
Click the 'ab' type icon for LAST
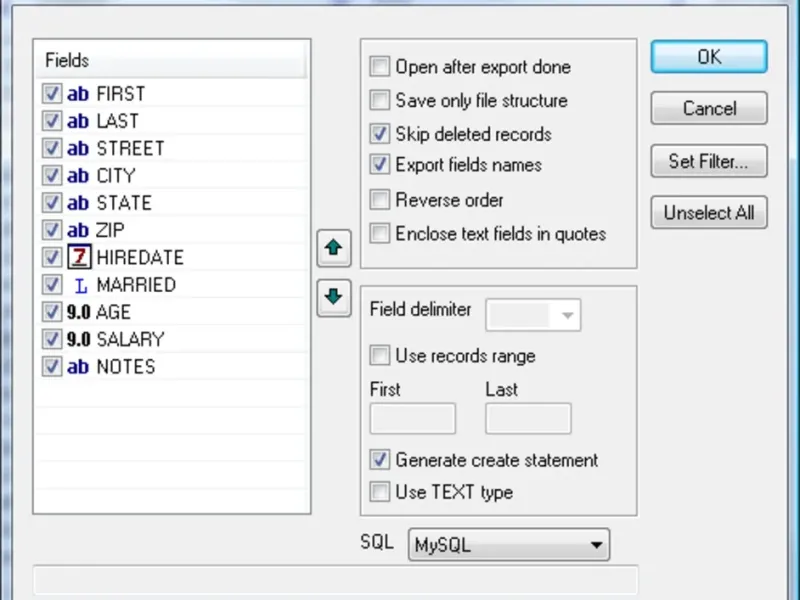[x=78, y=121]
